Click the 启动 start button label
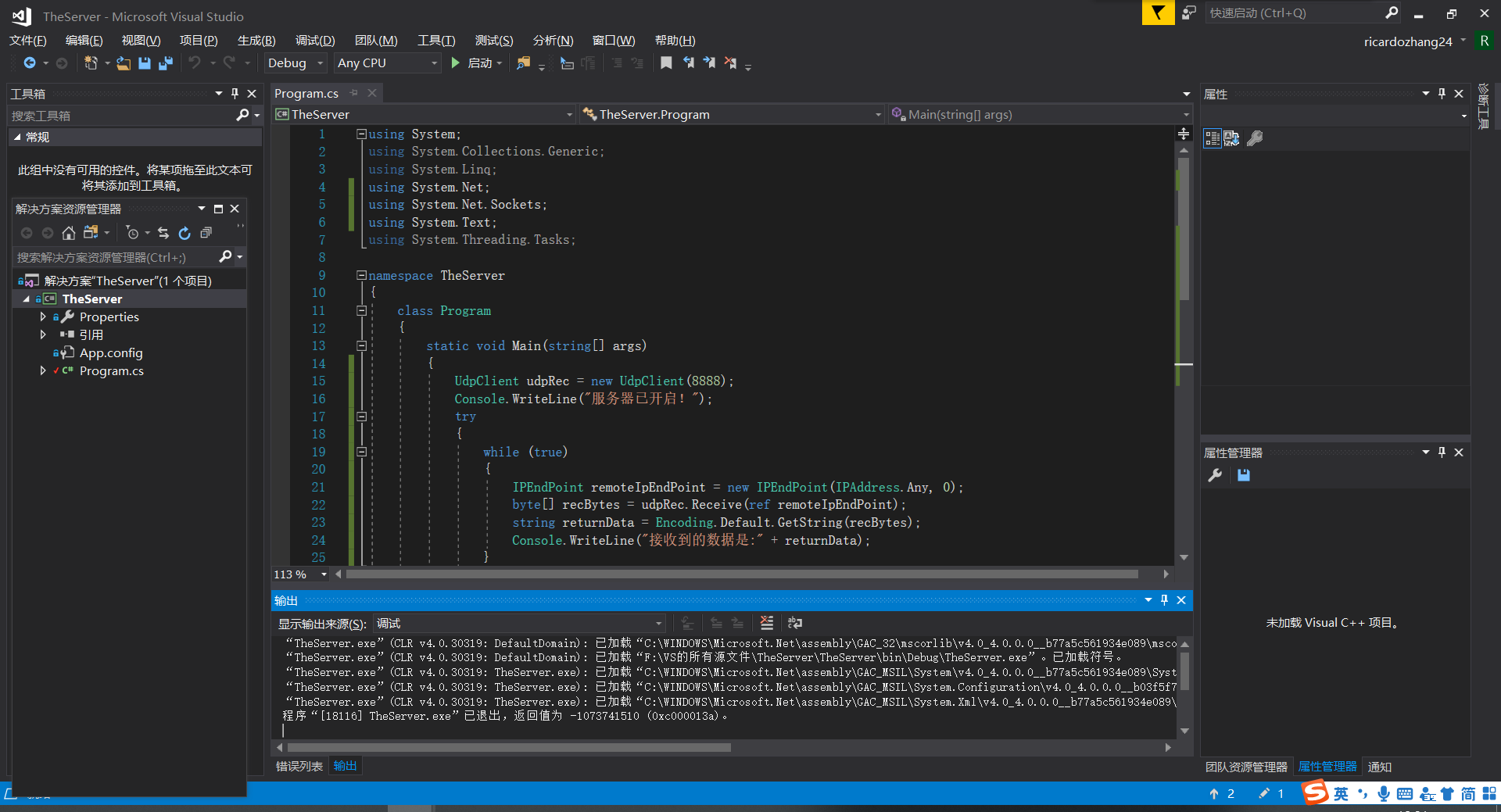The height and width of the screenshot is (812, 1501). [479, 63]
